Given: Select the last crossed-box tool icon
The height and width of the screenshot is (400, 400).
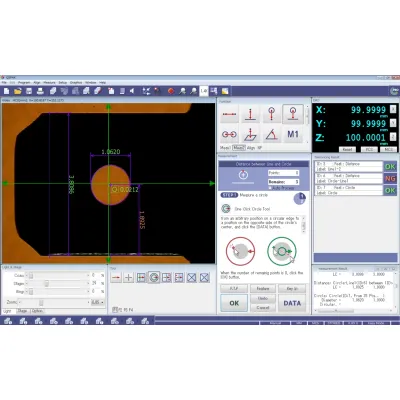Looking at the screenshot, I should [204, 277].
